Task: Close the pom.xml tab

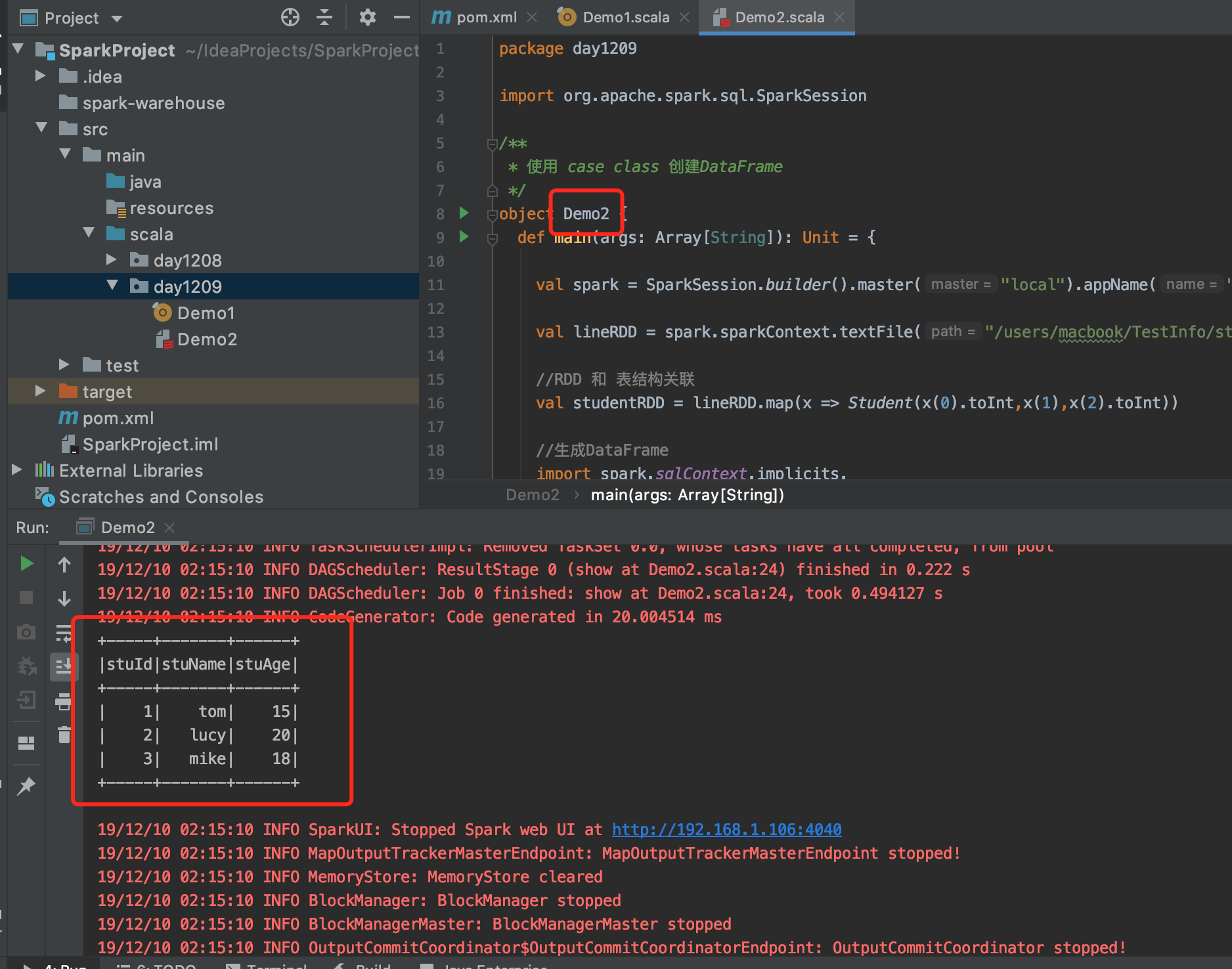Action: click(x=532, y=17)
